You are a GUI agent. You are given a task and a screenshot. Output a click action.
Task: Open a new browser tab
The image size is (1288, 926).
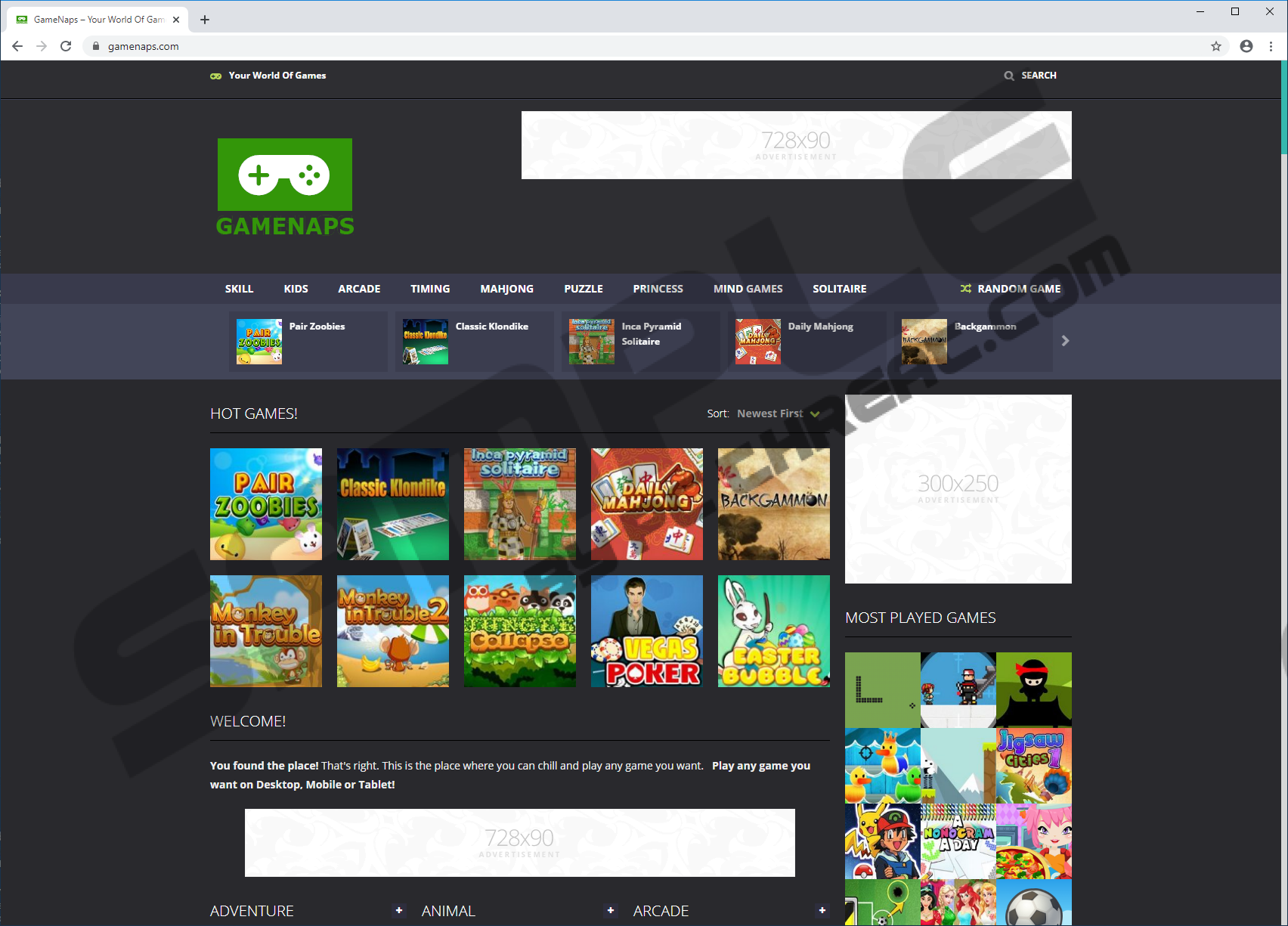point(205,20)
